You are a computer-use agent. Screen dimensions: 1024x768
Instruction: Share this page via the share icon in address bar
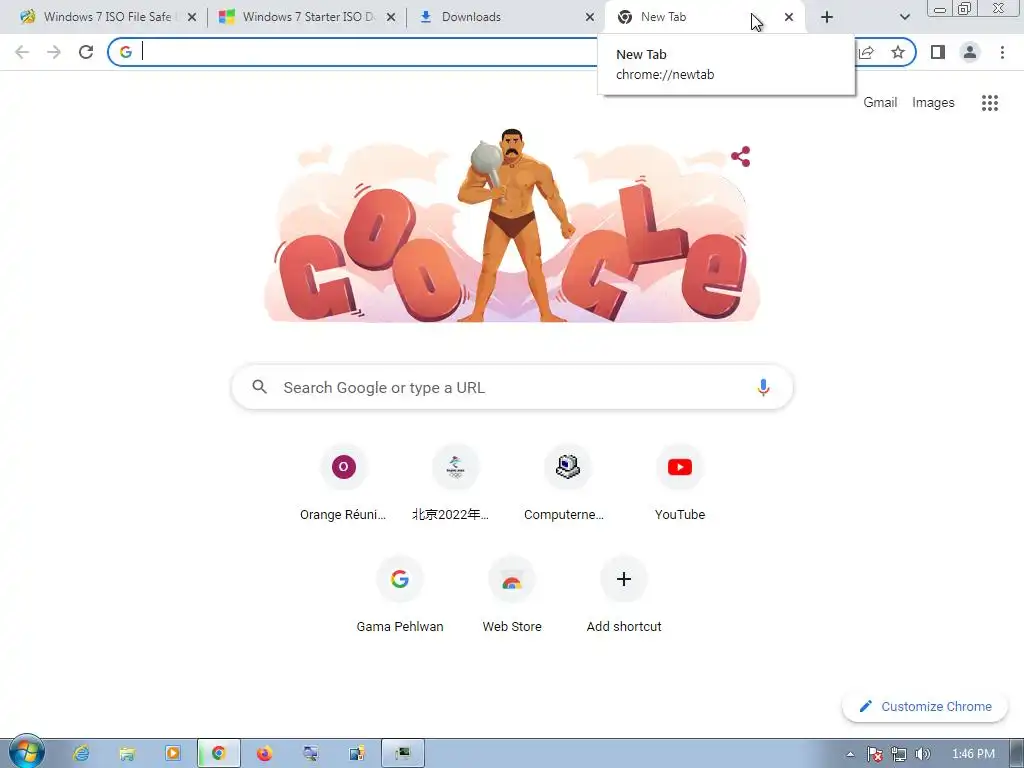pos(867,52)
